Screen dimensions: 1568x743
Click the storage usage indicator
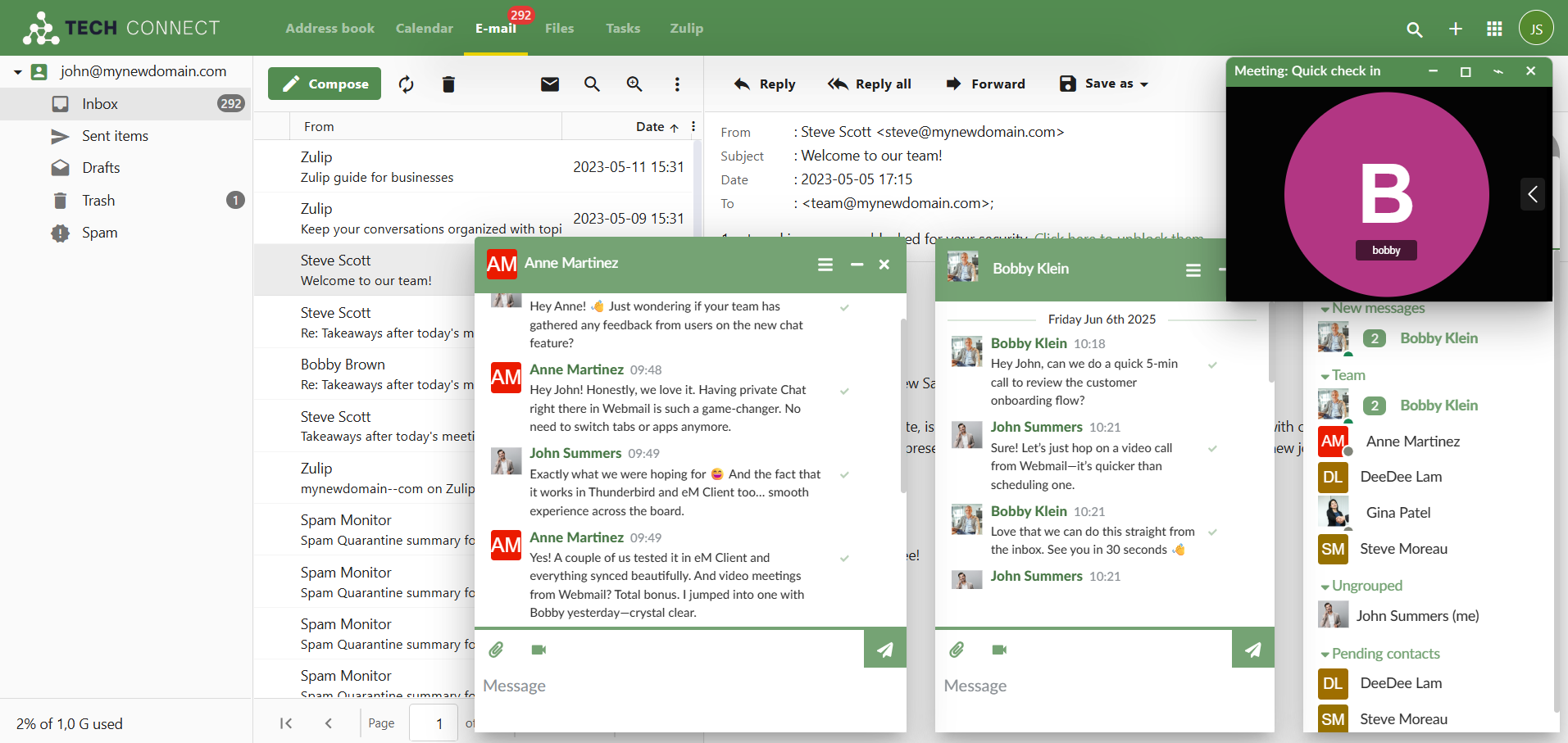click(x=69, y=723)
